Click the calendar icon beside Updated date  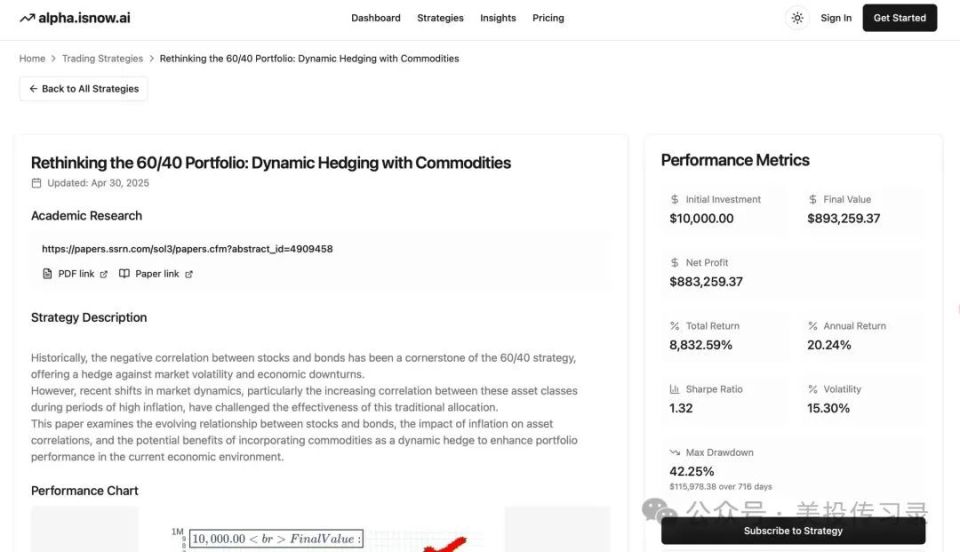pyautogui.click(x=37, y=183)
